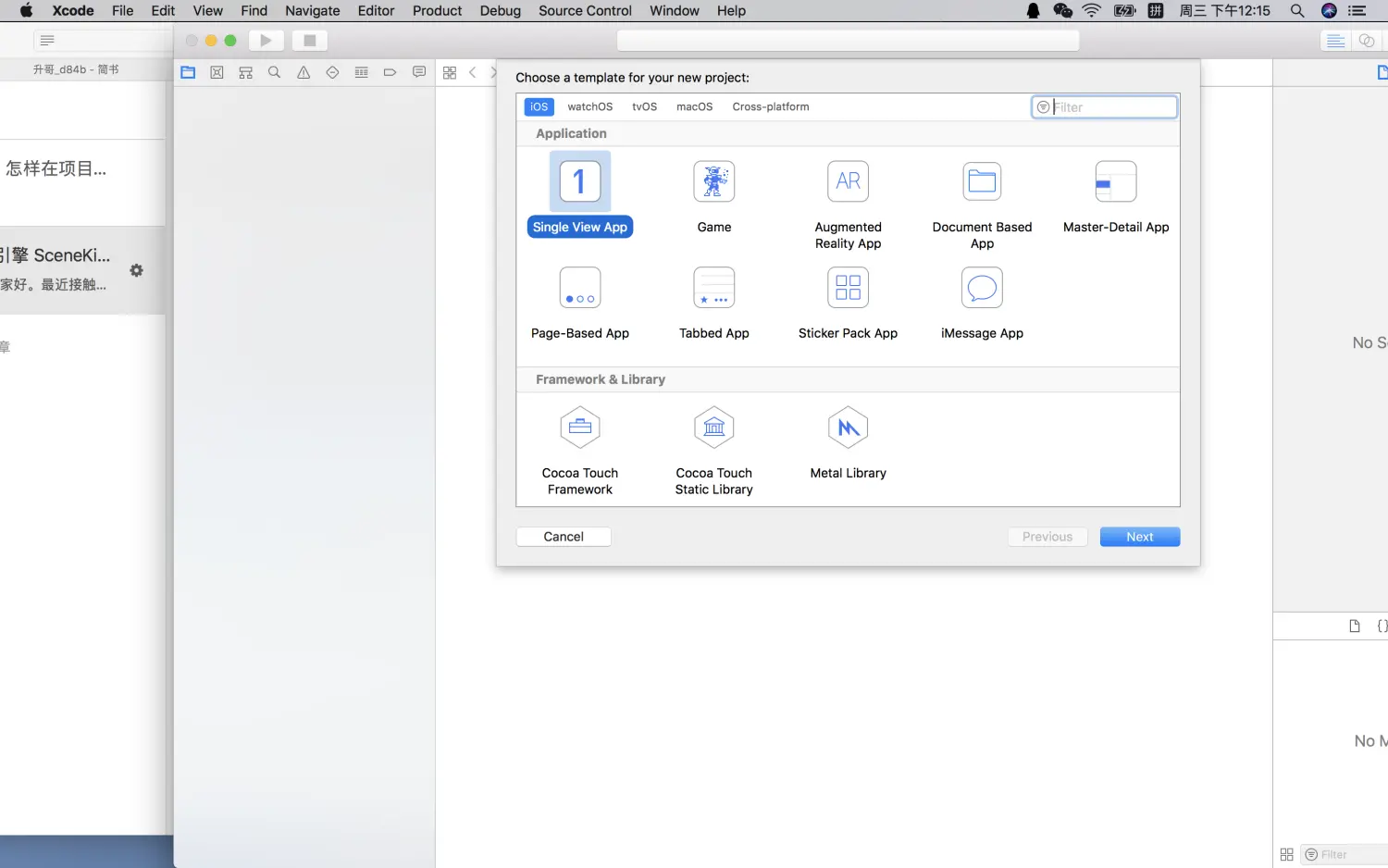
Task: Show the Issue navigator warning icon
Action: pos(304,72)
